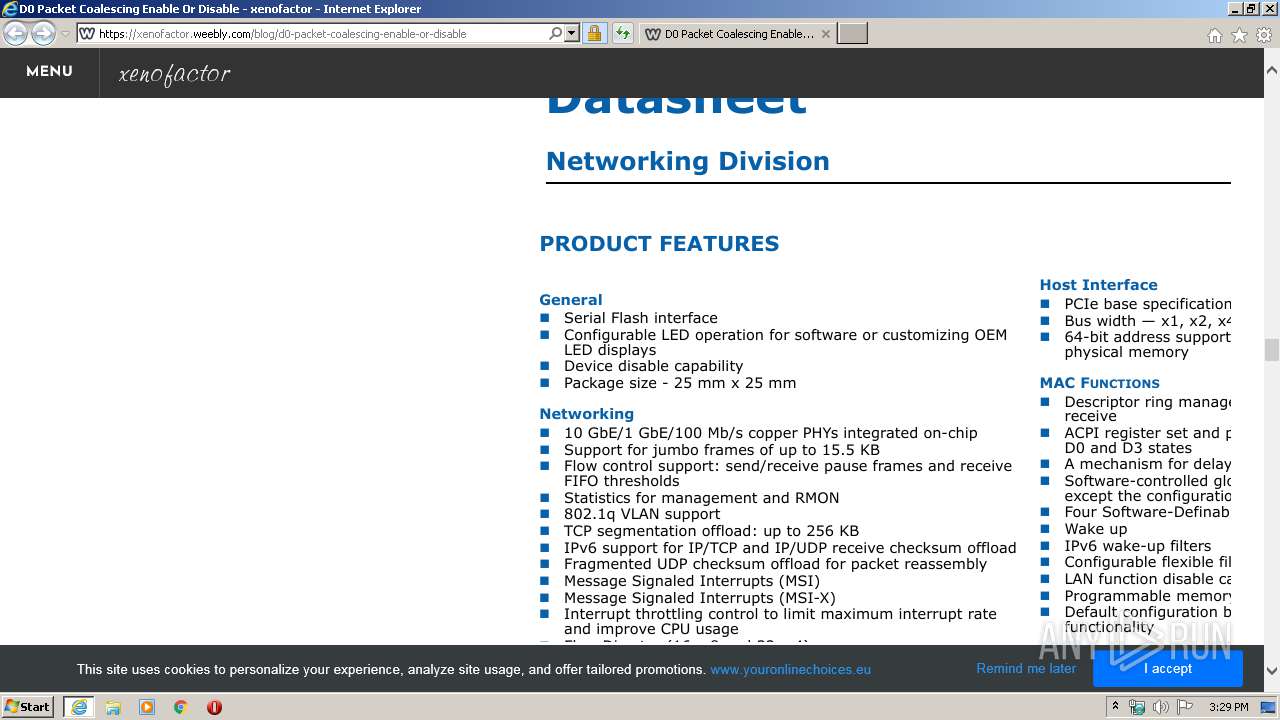
Task: Click the PRODUCT FEATURES heading
Action: tap(659, 243)
